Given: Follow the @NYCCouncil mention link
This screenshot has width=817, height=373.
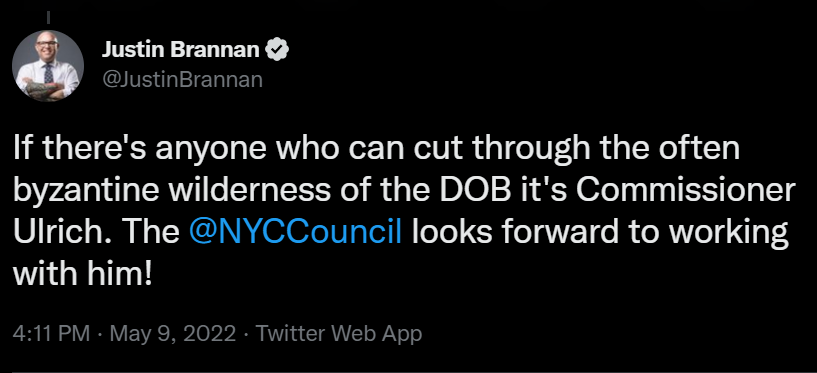Looking at the screenshot, I should tap(295, 232).
